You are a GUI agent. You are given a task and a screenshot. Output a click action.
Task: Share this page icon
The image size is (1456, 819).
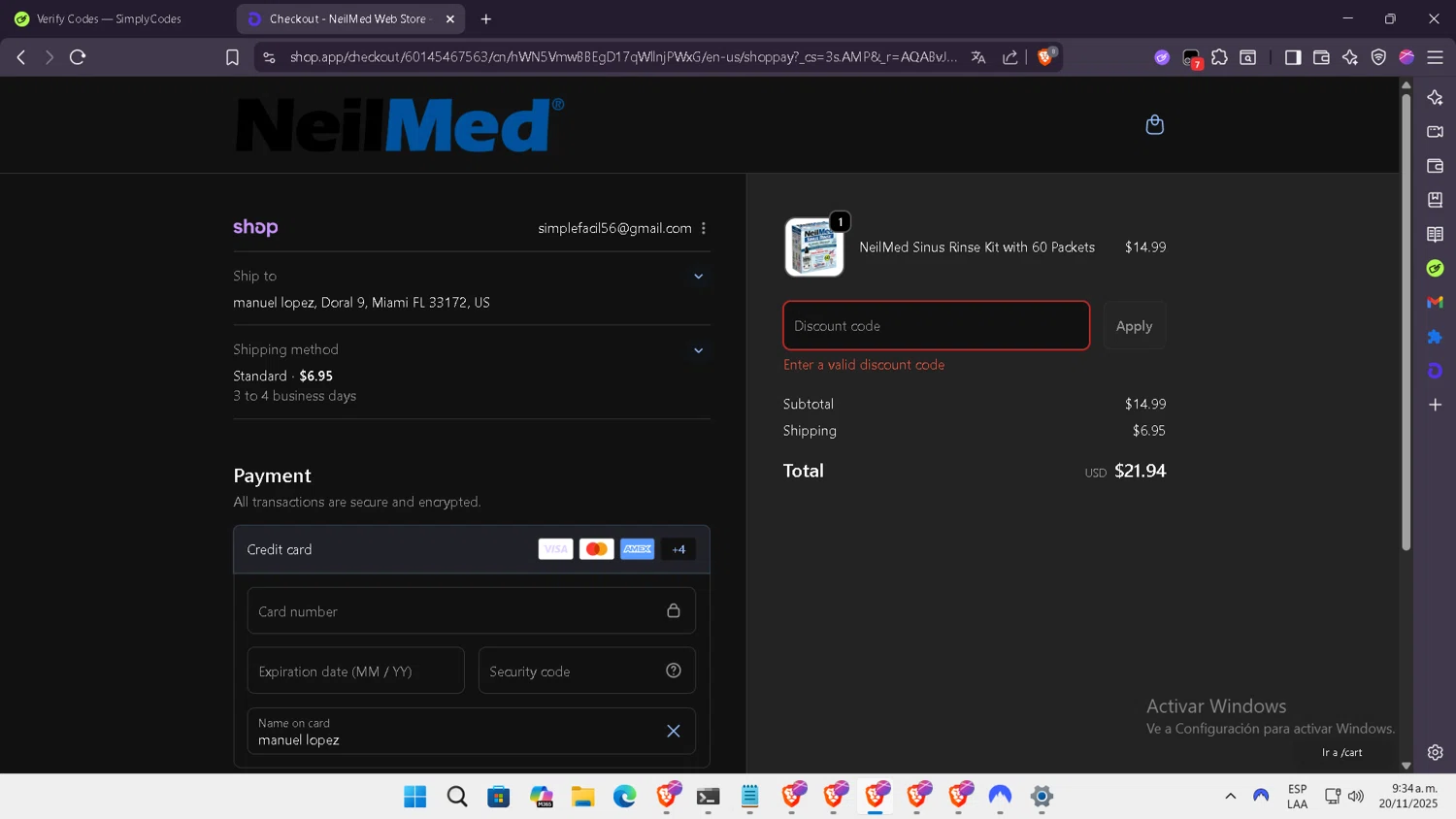1010,57
